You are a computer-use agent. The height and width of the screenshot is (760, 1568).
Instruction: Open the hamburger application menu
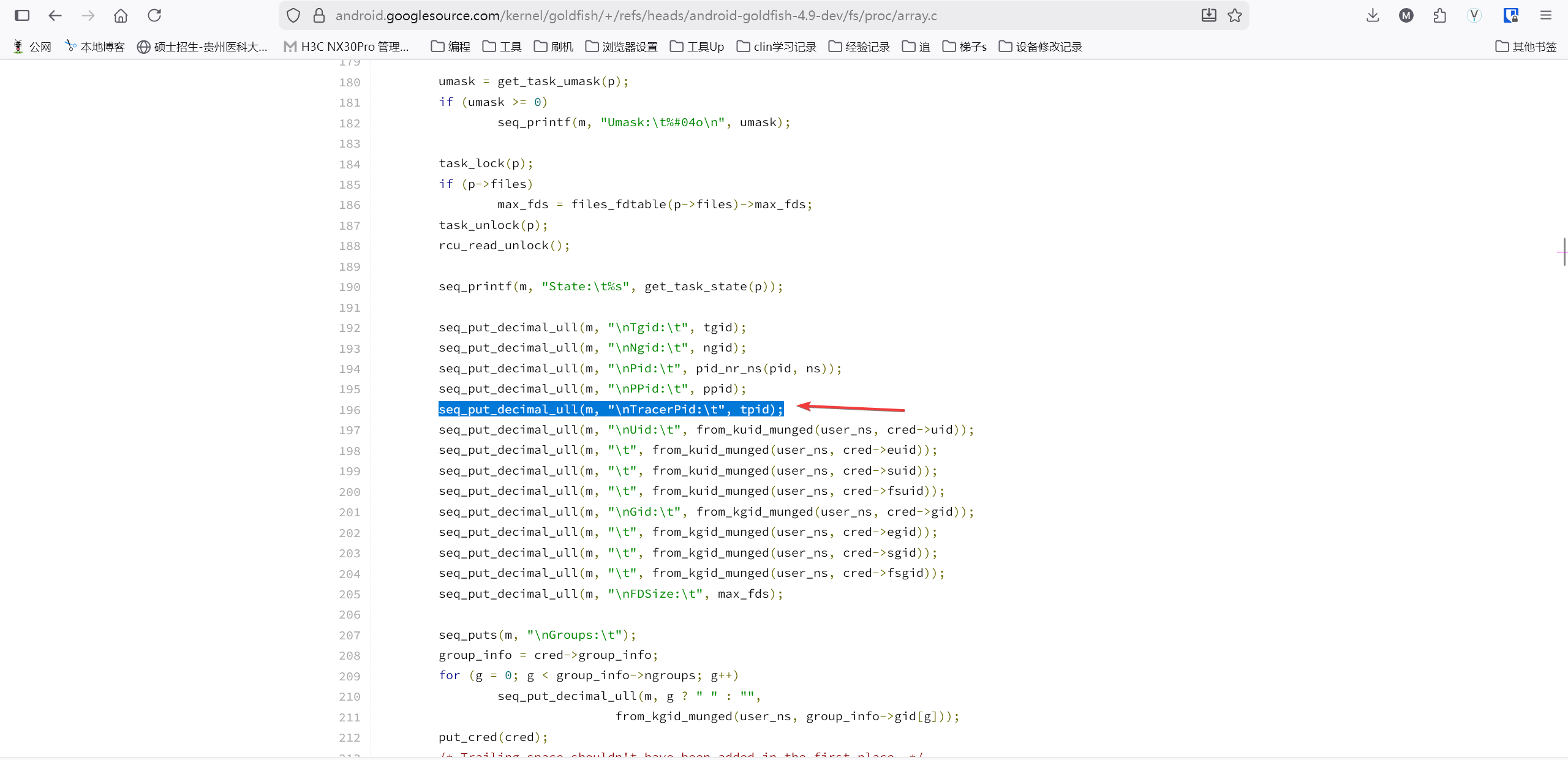[1546, 15]
